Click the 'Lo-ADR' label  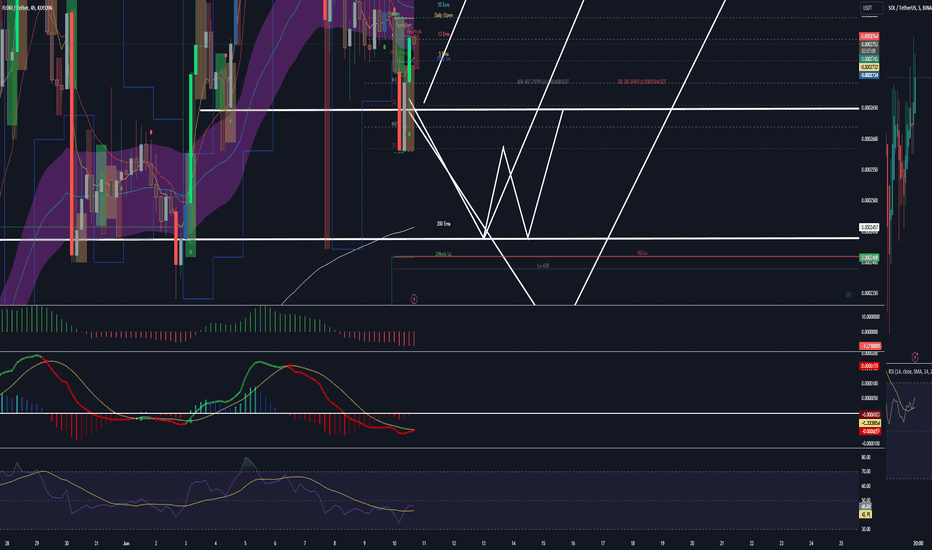pos(543,266)
